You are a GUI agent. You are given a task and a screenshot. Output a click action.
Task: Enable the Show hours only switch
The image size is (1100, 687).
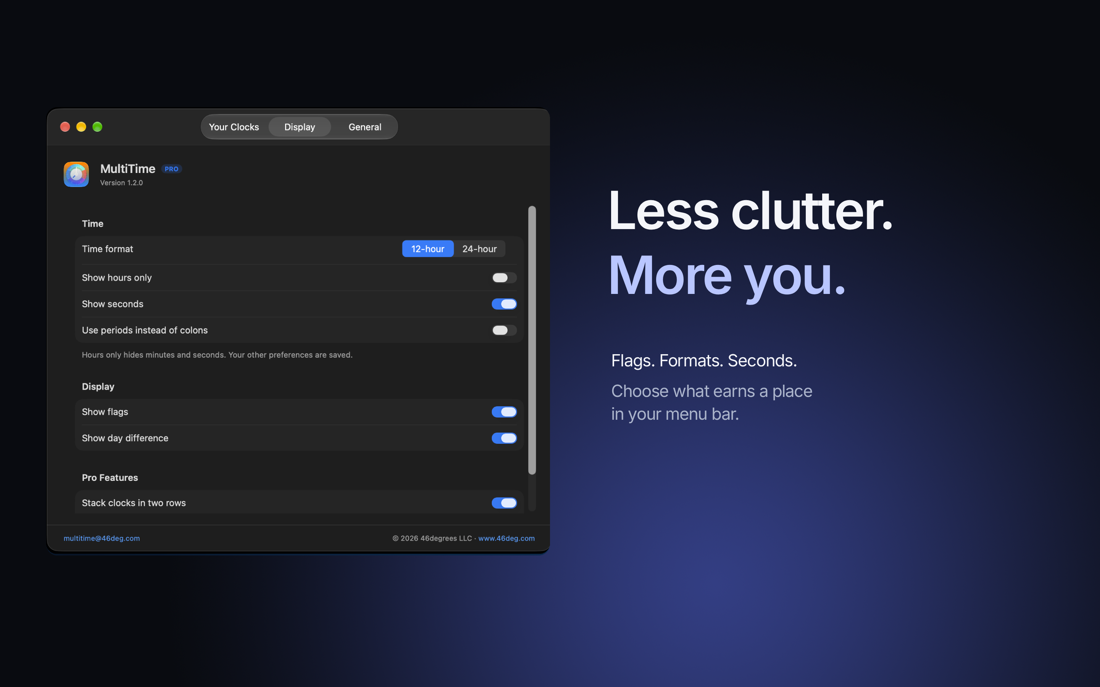504,278
